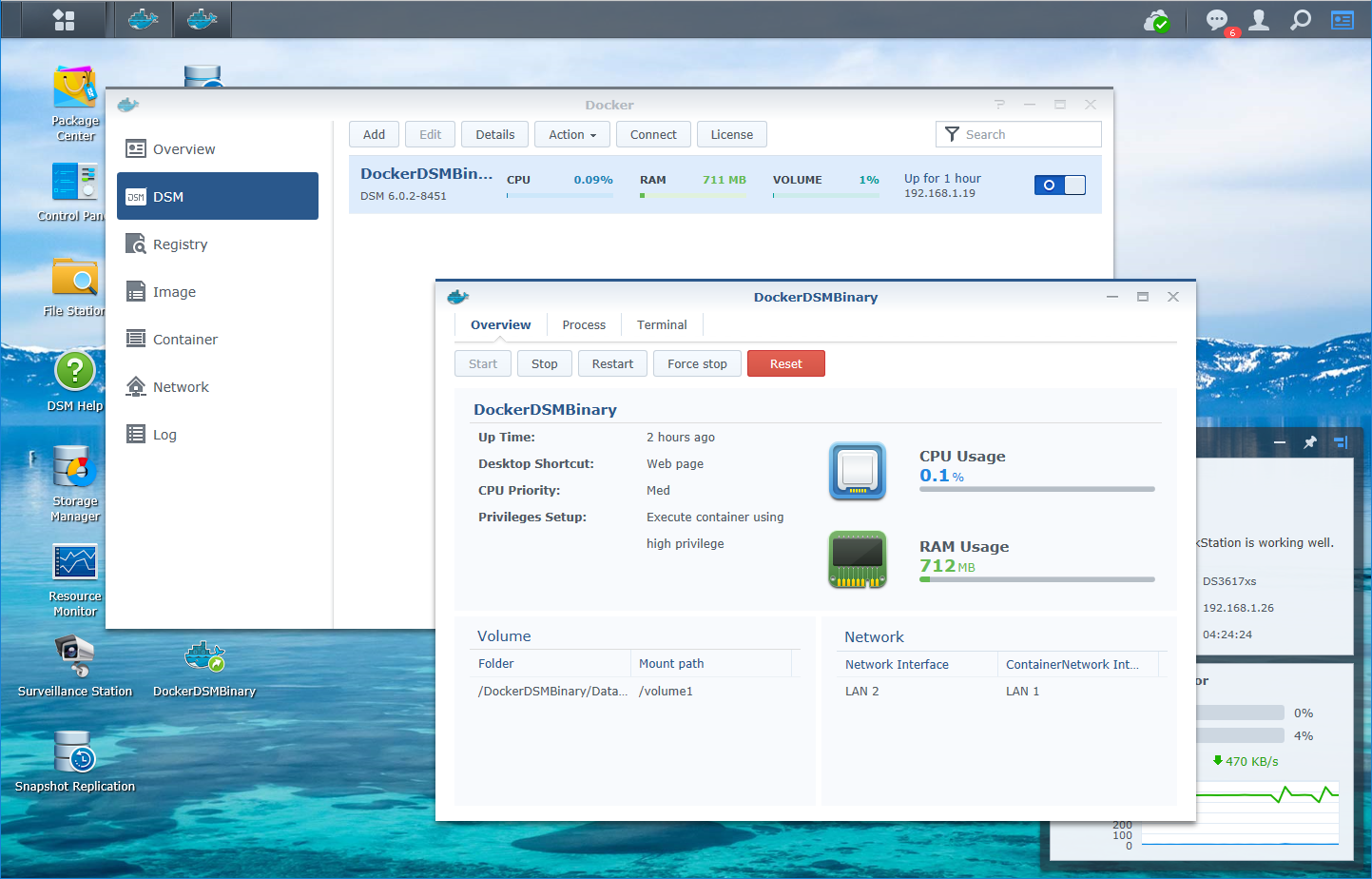Open the License button
The image size is (1372, 879).
(x=732, y=134)
